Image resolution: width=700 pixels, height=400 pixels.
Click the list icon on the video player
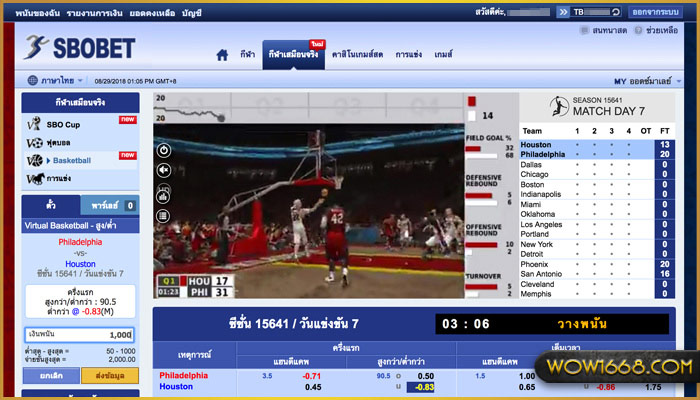coord(164,213)
